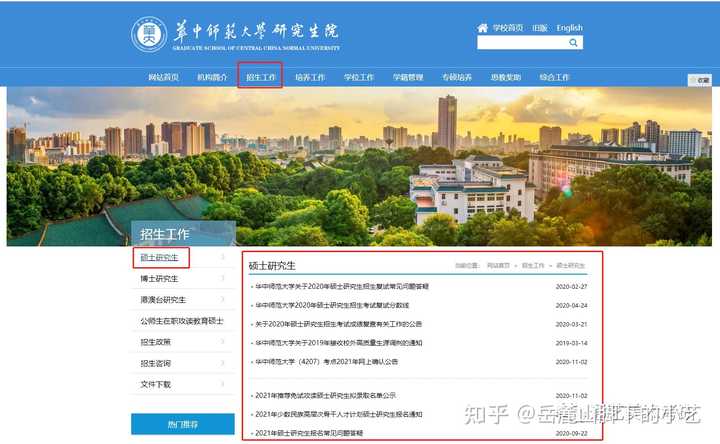The width and height of the screenshot is (720, 444).
Task: Expand chevron on 文件下载 row
Action: 223,384
